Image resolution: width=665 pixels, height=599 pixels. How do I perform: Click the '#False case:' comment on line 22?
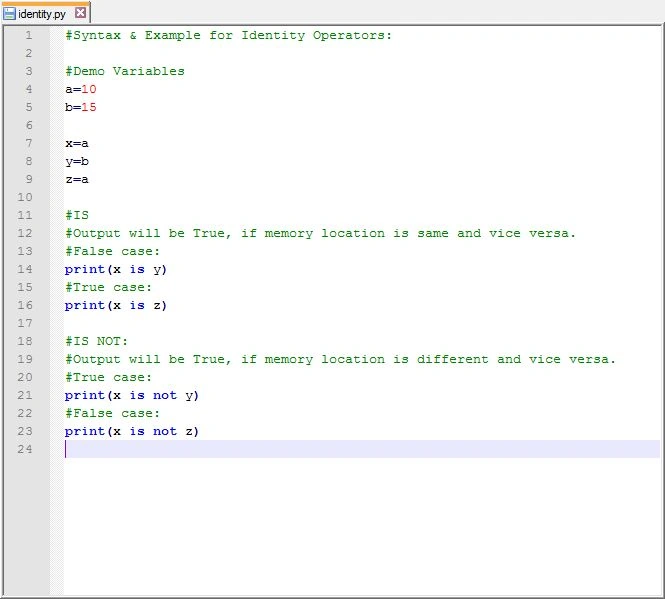(112, 413)
